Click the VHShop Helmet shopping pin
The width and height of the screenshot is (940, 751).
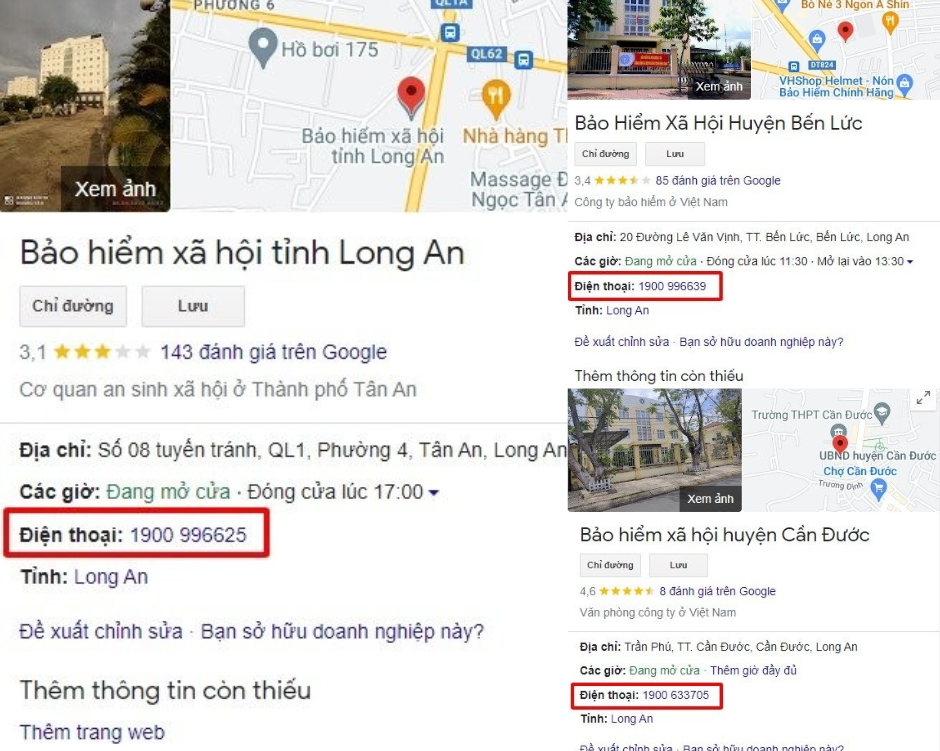(905, 85)
